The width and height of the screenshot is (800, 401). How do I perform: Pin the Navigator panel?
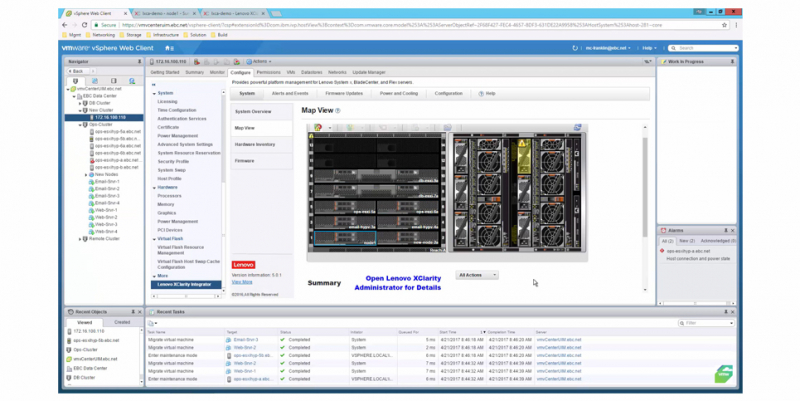pos(139,61)
